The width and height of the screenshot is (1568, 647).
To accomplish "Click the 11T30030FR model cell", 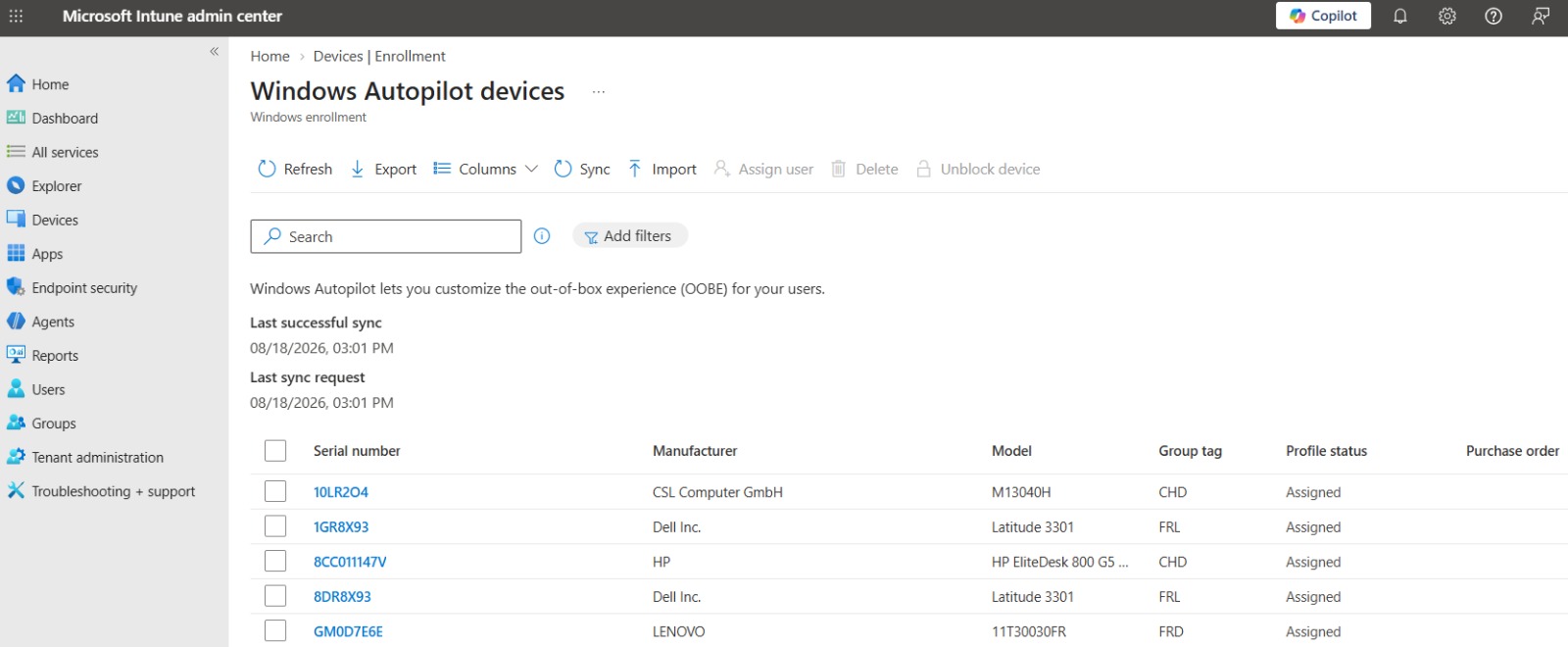I will 1029,631.
